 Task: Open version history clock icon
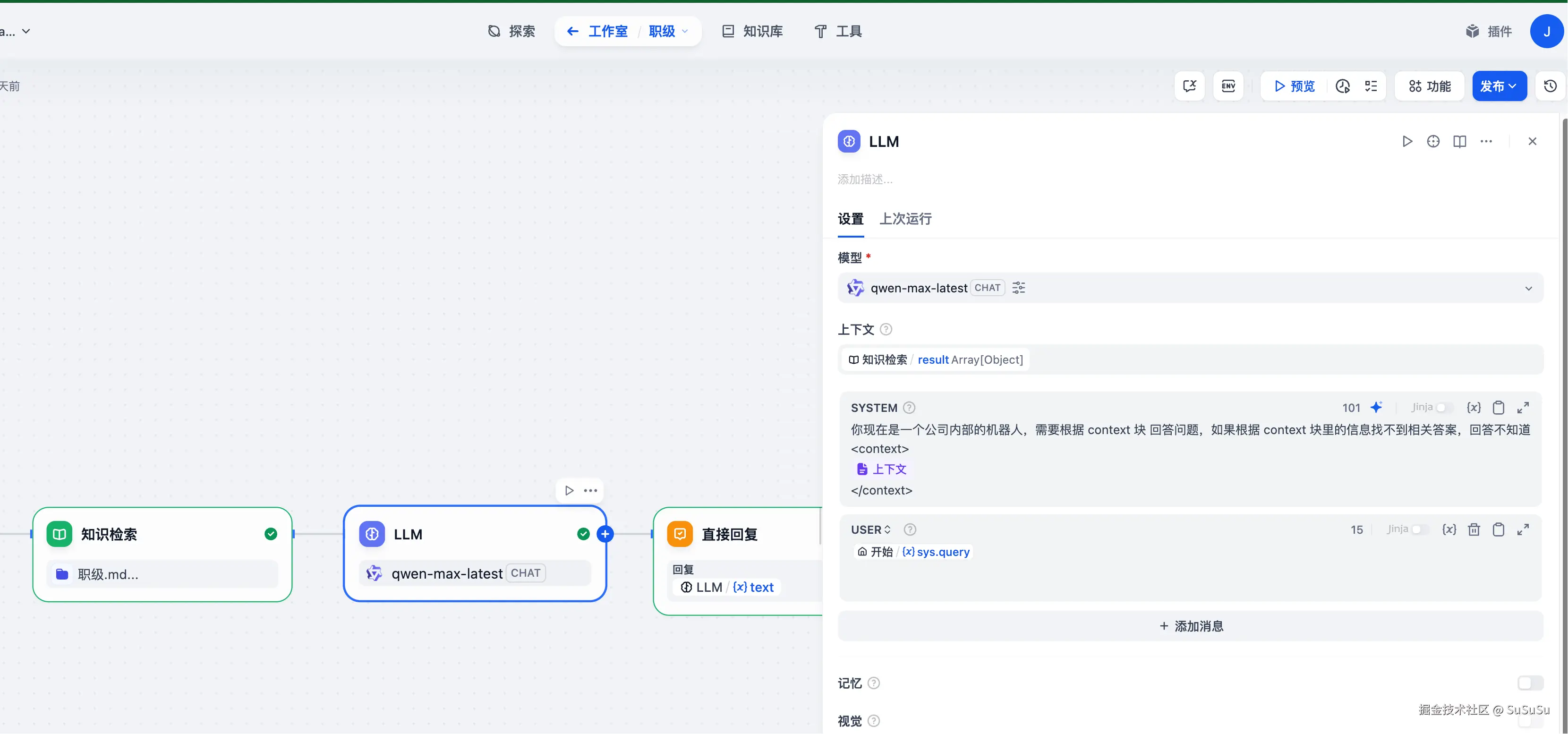click(x=1550, y=86)
